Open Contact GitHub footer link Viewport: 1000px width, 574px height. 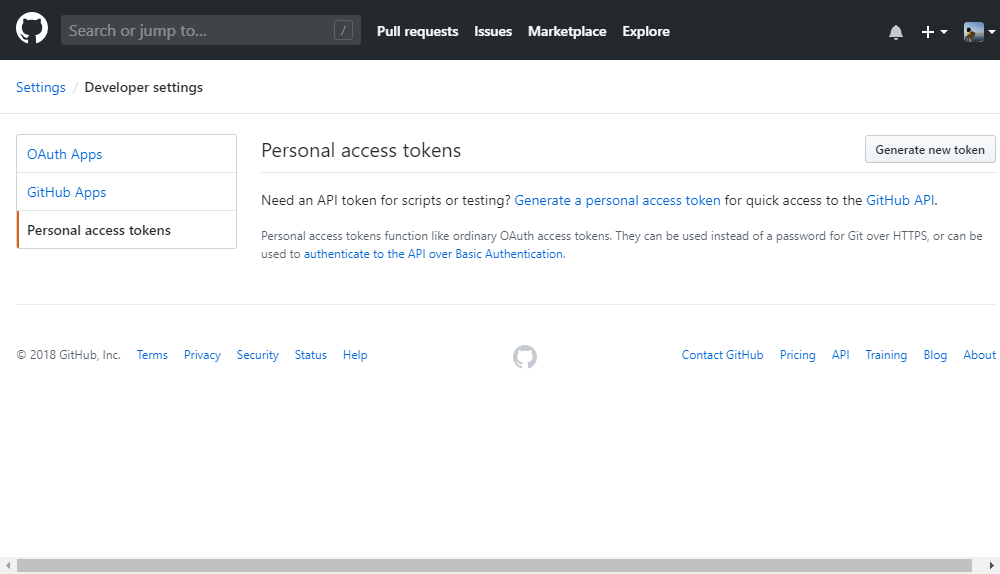point(722,355)
